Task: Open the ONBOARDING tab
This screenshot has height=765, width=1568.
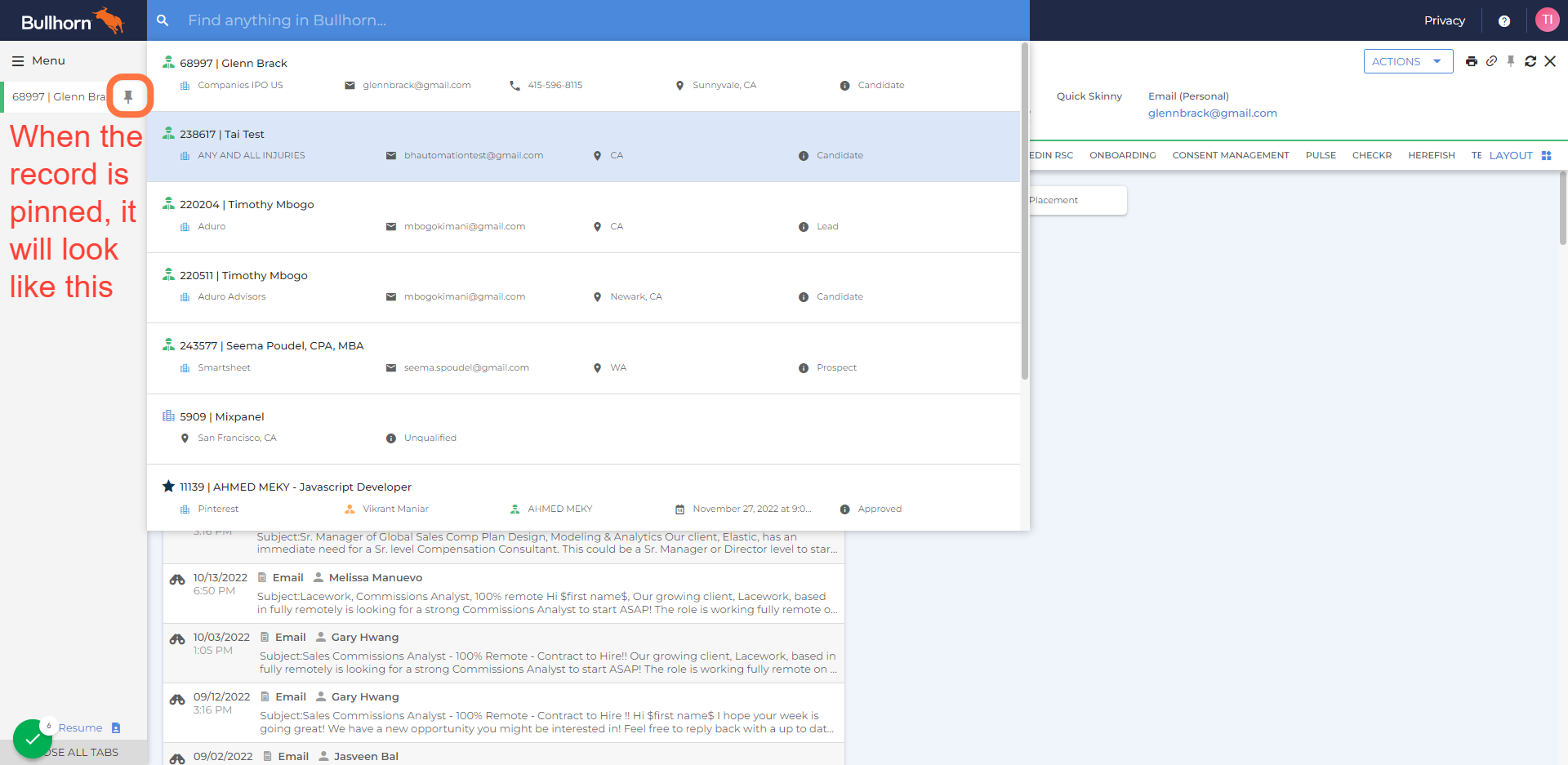Action: coord(1122,155)
